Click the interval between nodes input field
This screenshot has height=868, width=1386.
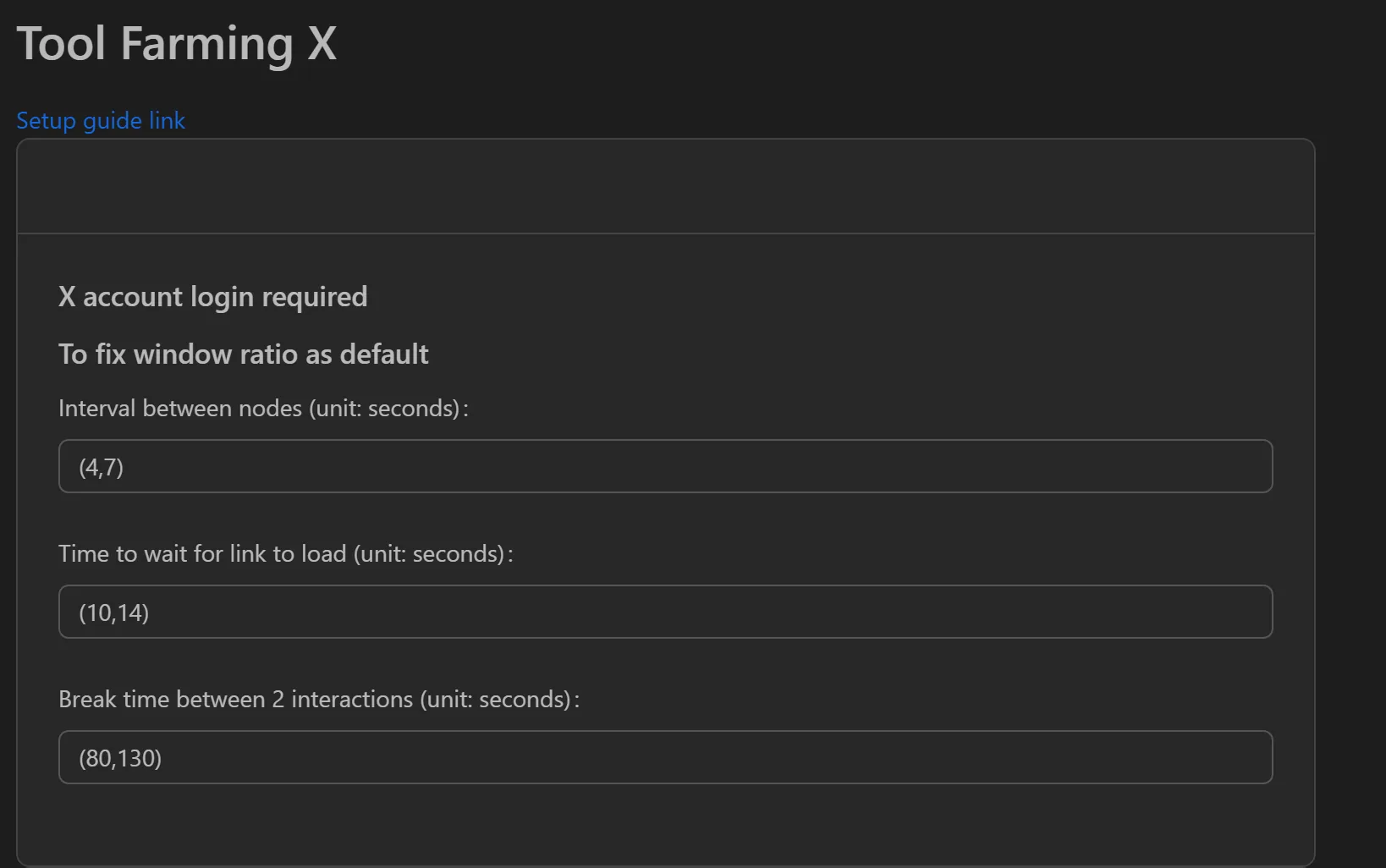[665, 466]
